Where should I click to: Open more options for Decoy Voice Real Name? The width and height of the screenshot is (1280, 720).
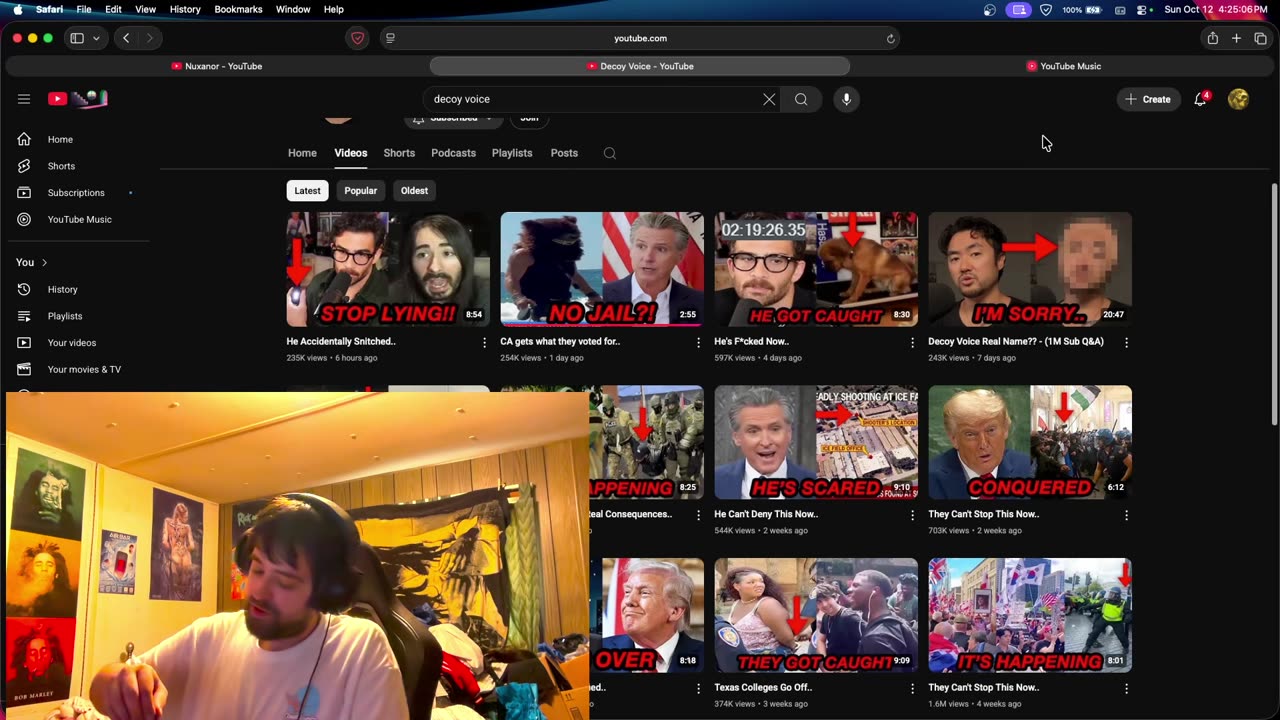(1126, 342)
